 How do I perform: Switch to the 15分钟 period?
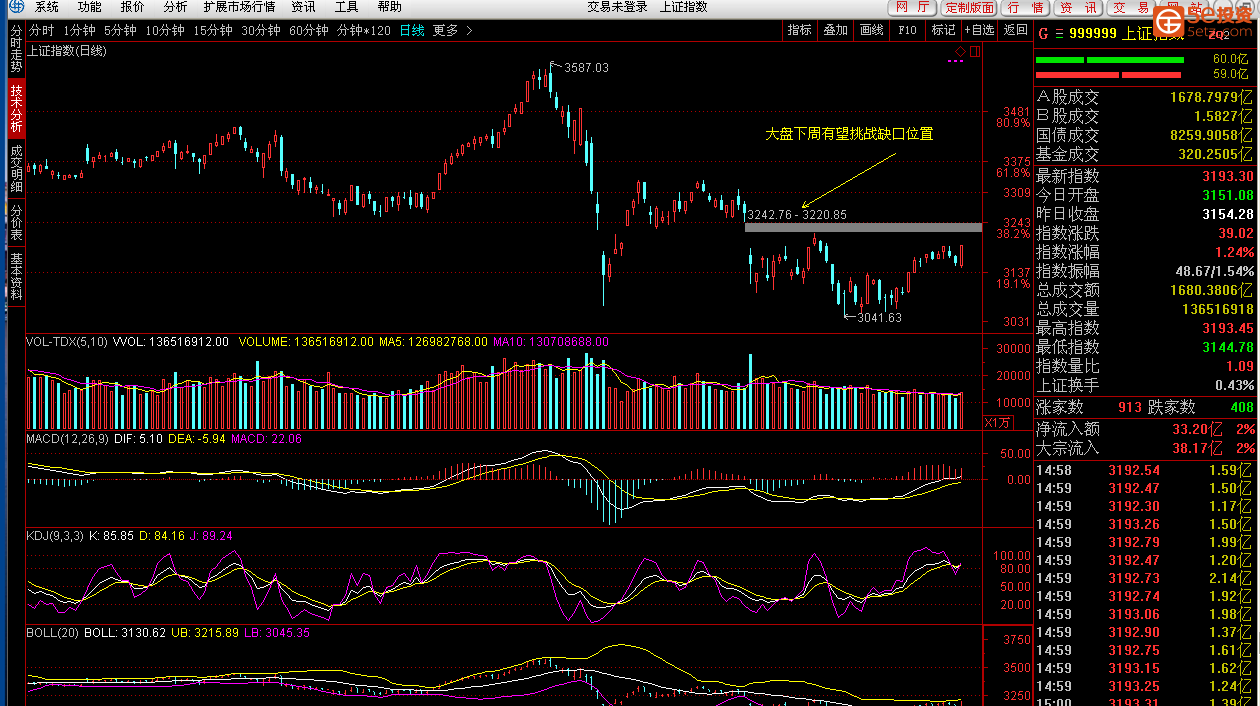[213, 30]
